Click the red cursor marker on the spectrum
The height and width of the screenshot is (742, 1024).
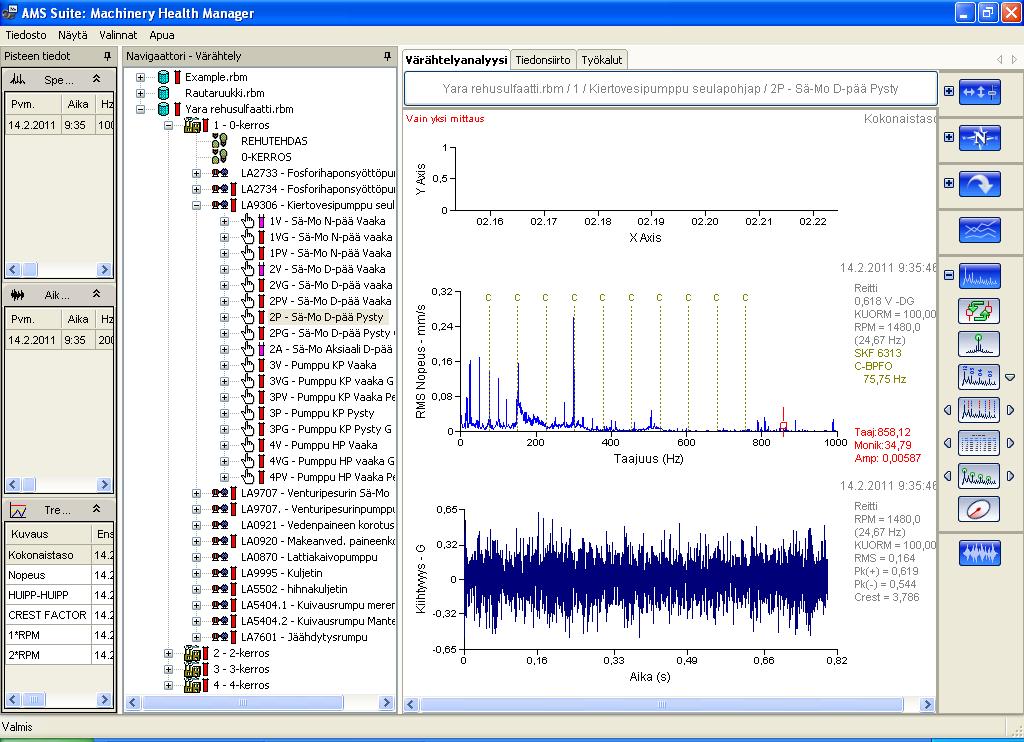point(783,426)
